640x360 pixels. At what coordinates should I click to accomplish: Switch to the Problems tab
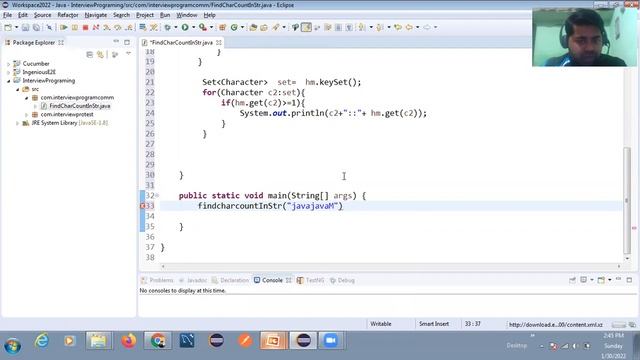[157, 280]
